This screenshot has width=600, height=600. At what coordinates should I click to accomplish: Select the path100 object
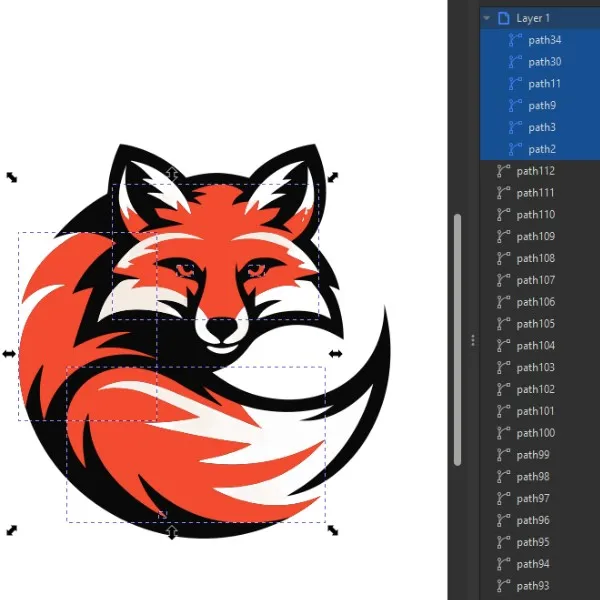[535, 433]
